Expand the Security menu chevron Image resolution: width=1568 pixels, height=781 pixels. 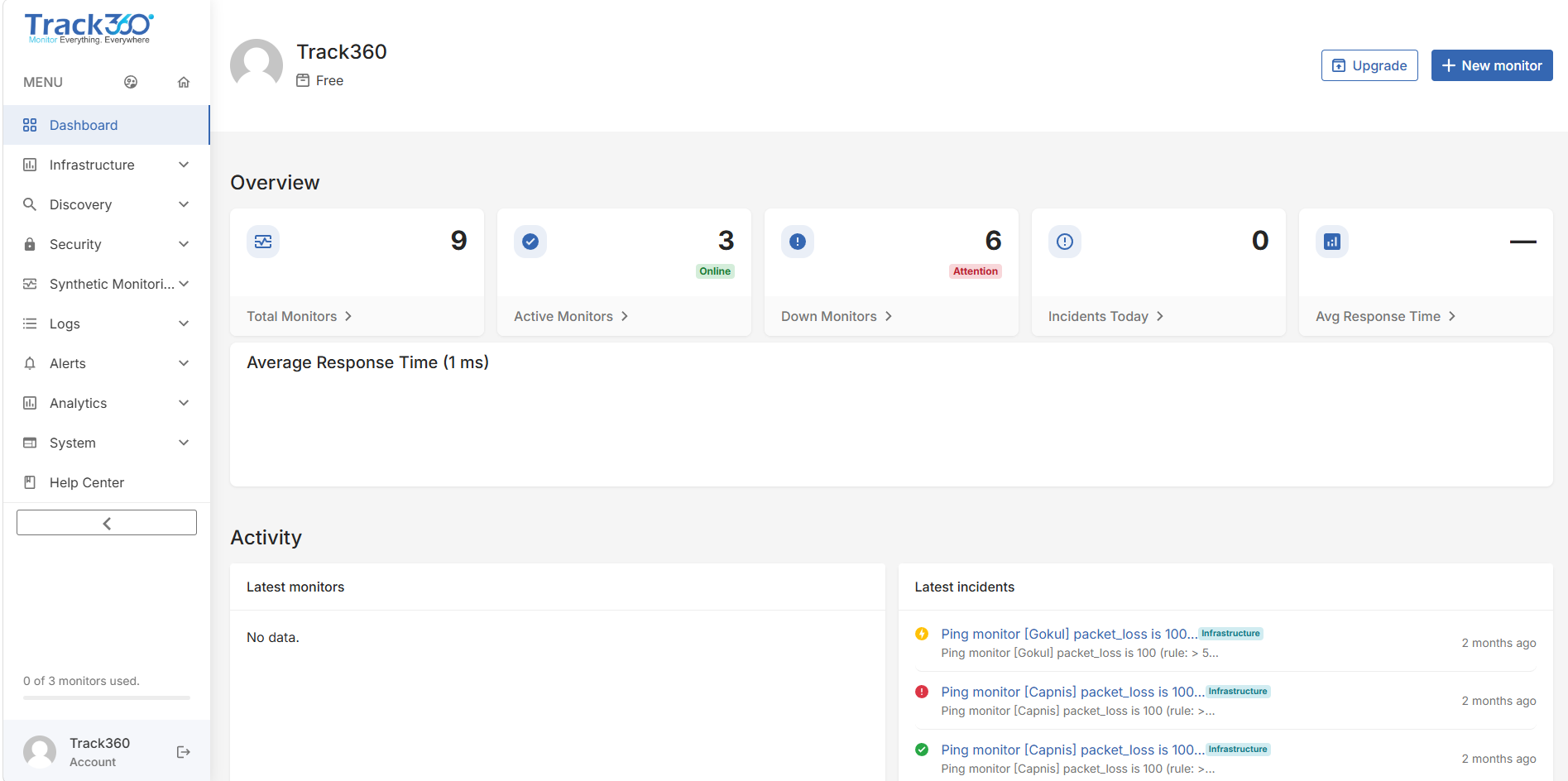(184, 244)
